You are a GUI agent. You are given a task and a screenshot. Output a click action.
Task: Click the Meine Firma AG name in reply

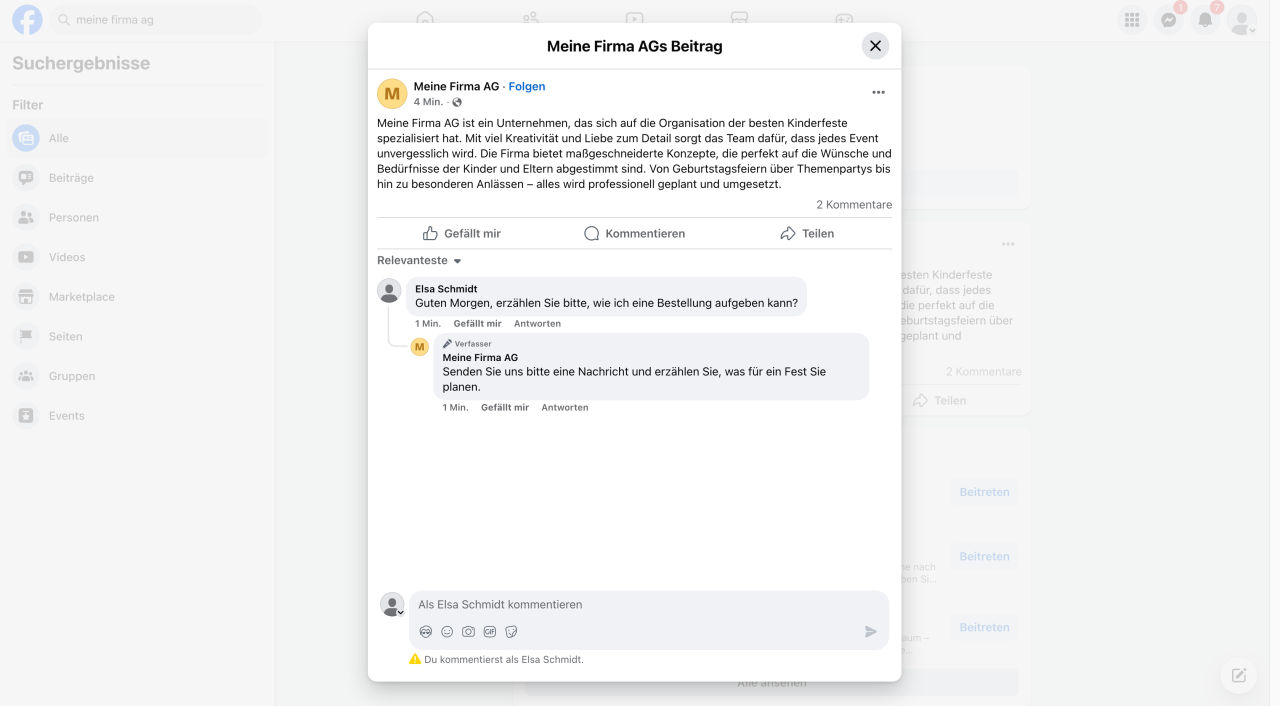pos(480,358)
